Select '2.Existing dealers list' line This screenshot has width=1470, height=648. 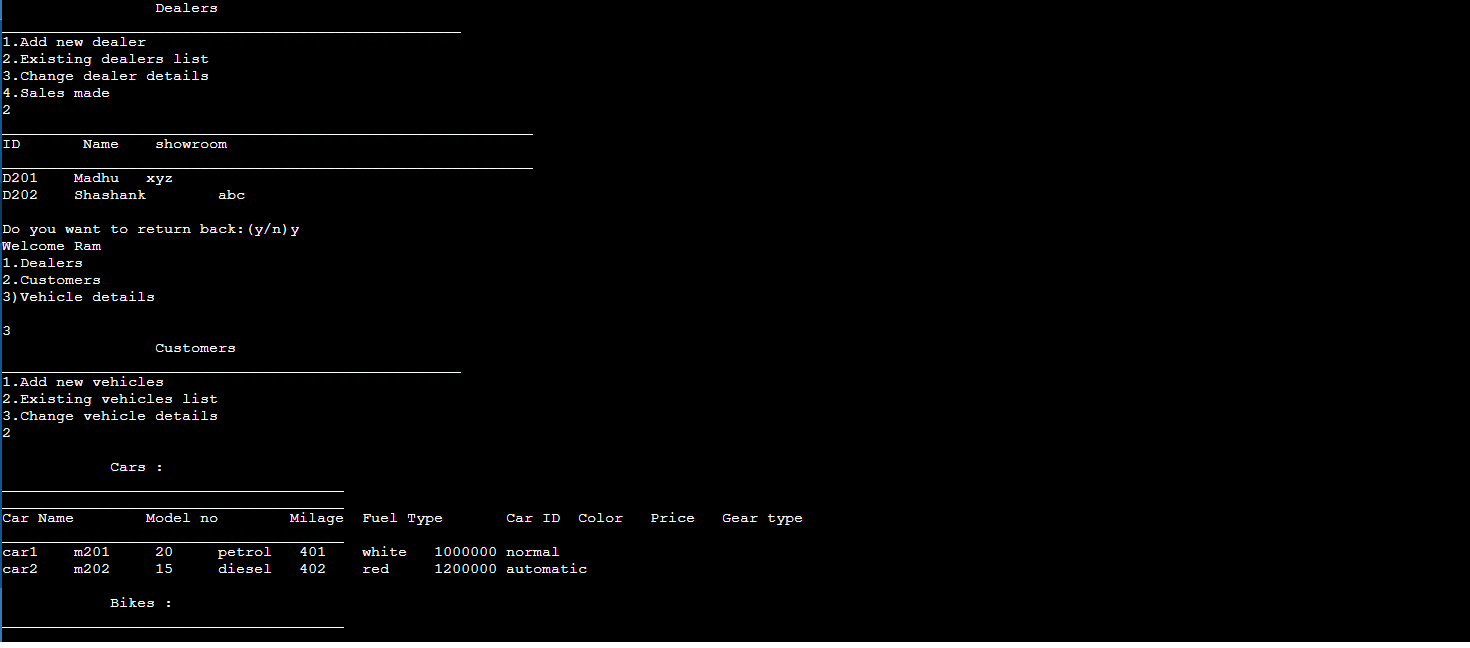[105, 59]
